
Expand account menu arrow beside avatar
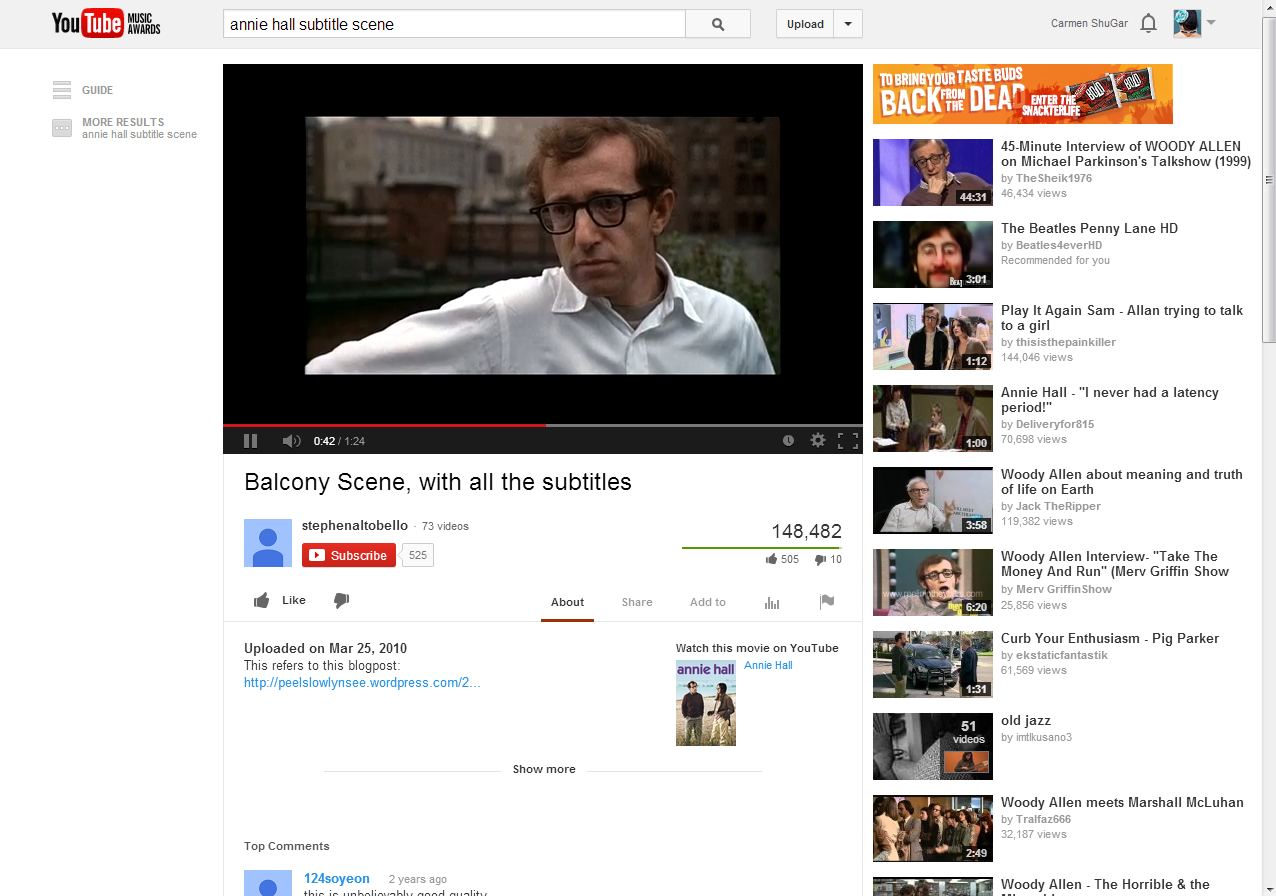click(1211, 23)
